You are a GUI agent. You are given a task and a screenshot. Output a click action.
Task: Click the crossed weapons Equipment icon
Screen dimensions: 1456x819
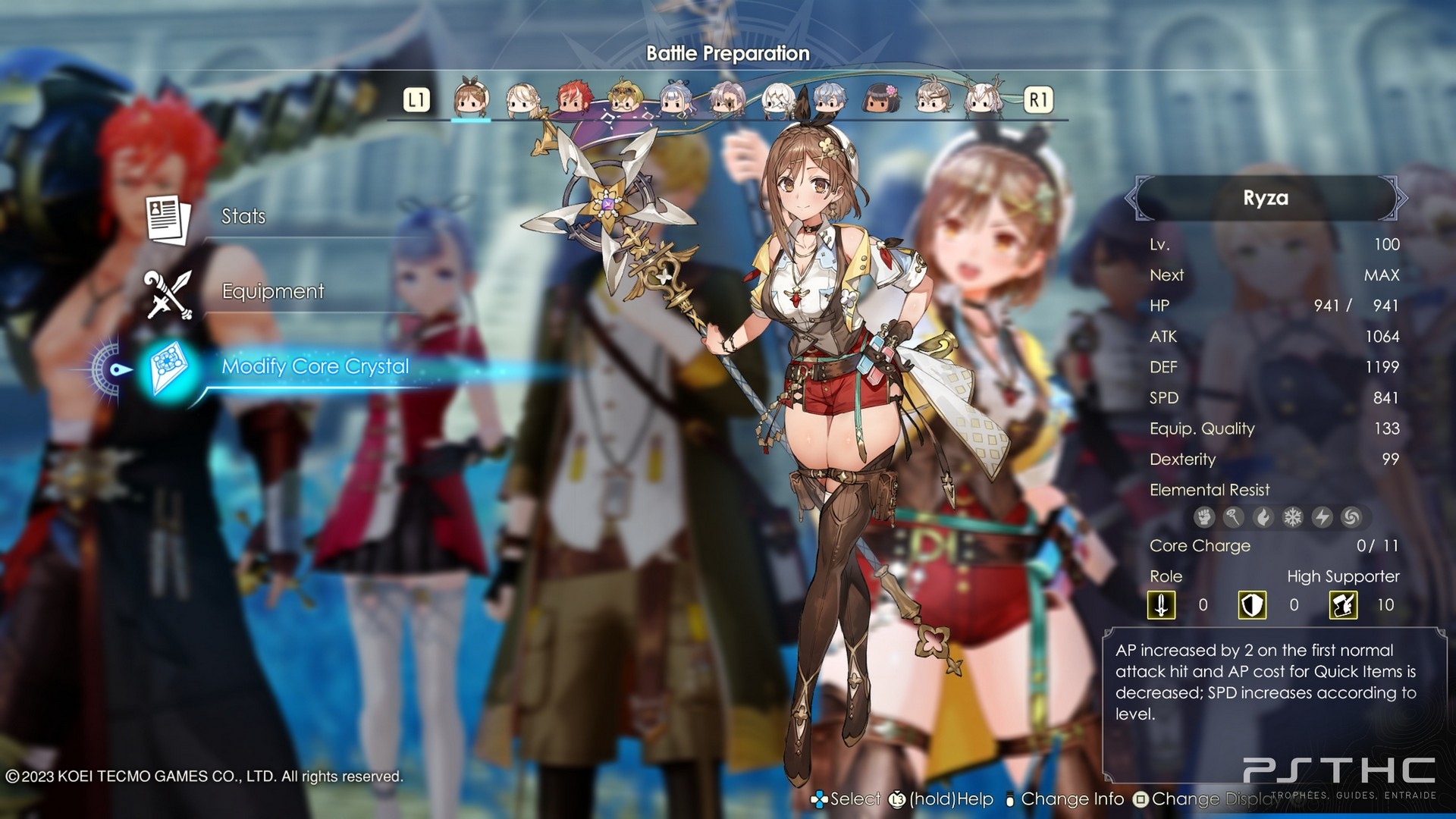pyautogui.click(x=168, y=294)
